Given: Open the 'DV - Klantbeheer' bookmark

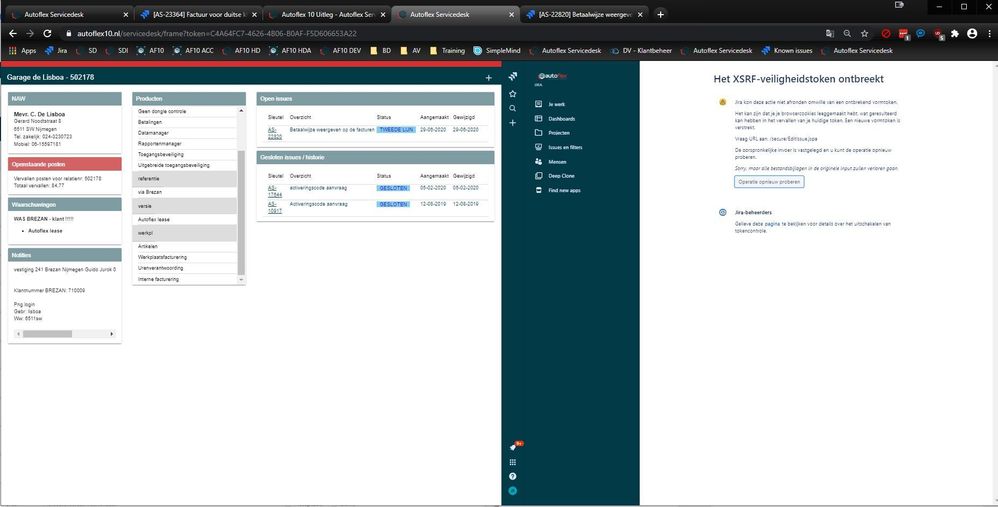Looking at the screenshot, I should [x=641, y=51].
